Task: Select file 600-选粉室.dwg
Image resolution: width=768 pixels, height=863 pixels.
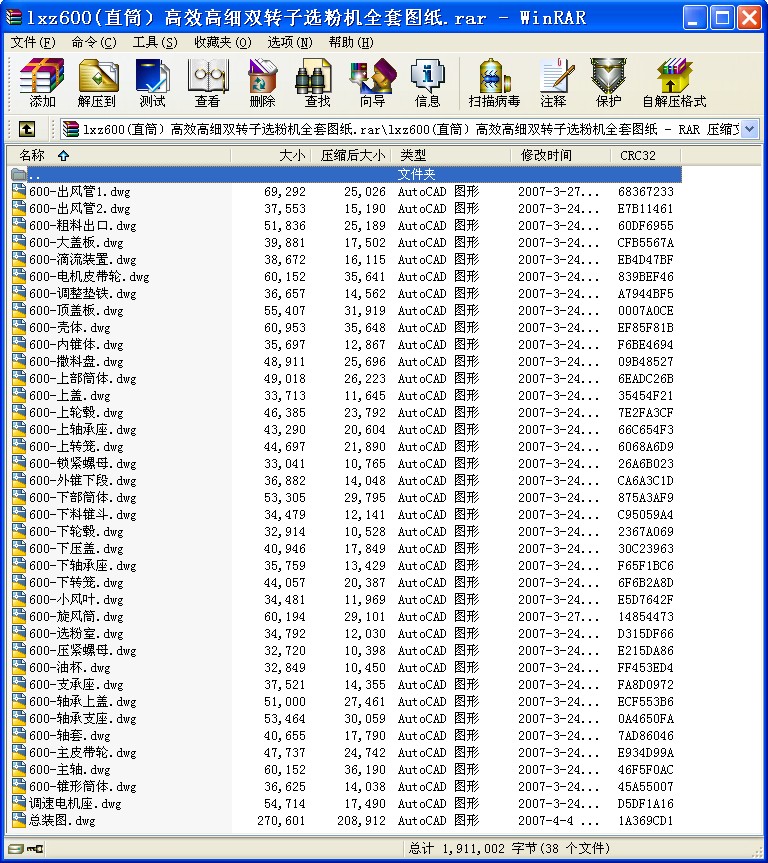Action: click(77, 633)
